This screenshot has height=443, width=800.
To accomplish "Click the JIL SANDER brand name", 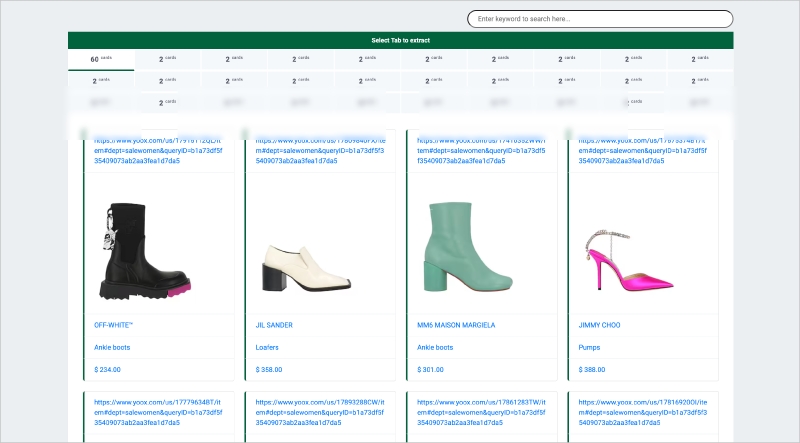I will pos(276,324).
